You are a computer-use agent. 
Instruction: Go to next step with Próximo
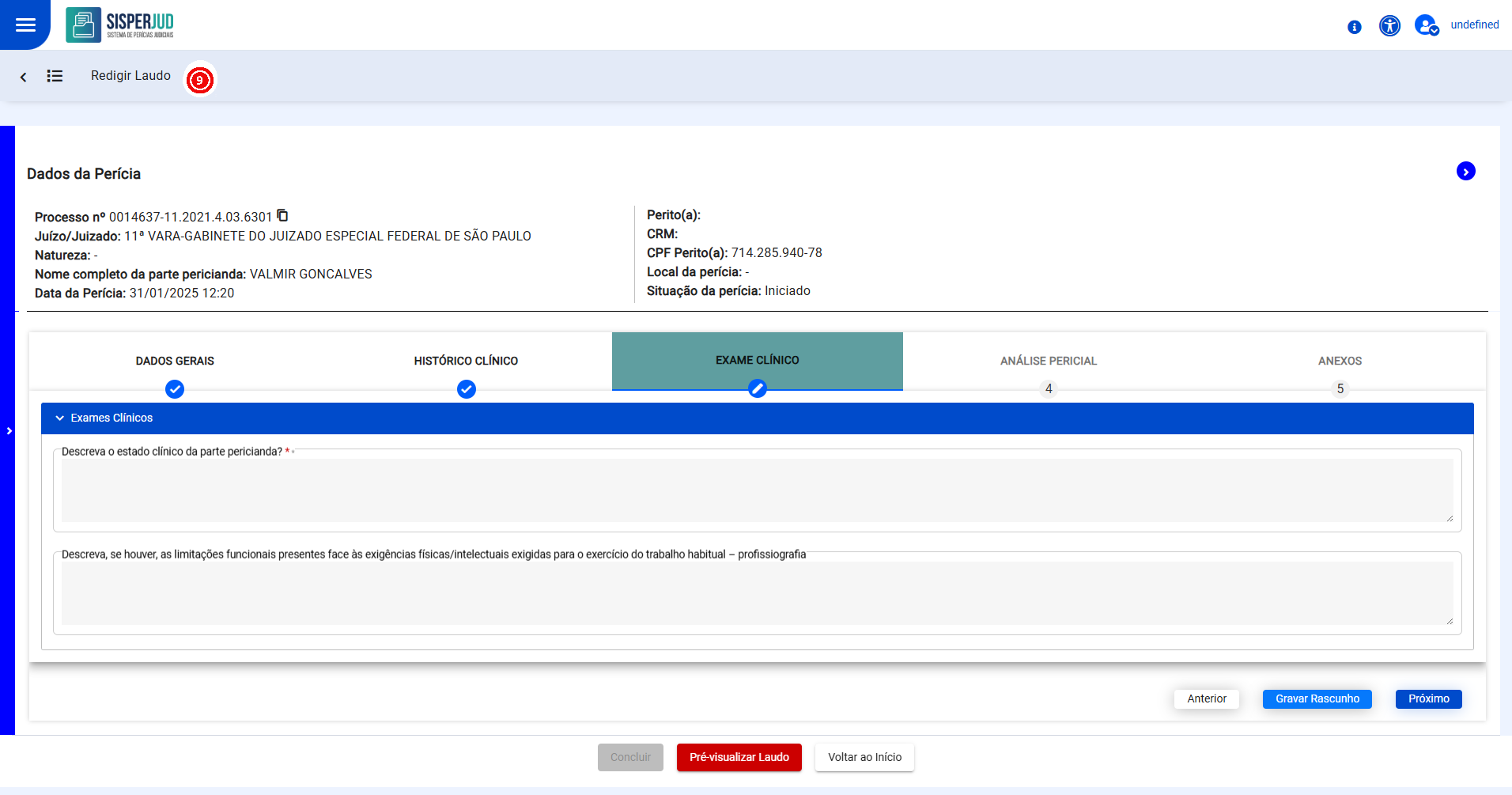[x=1429, y=698]
